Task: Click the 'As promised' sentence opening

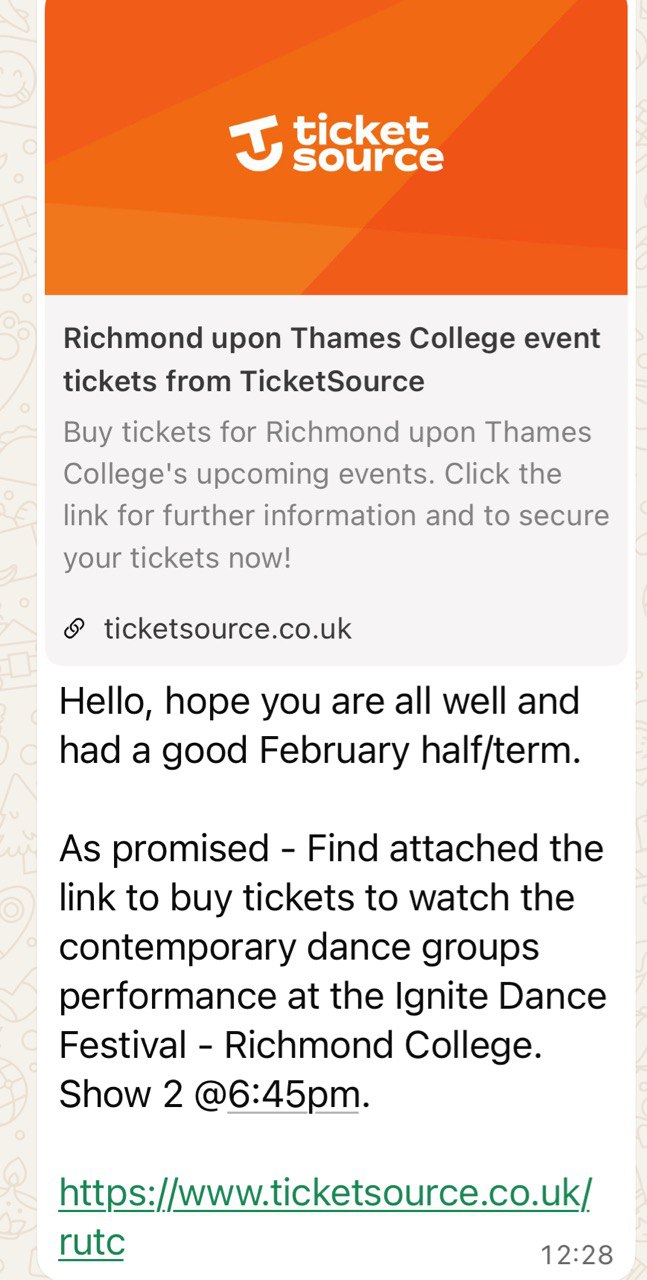Action: [164, 849]
